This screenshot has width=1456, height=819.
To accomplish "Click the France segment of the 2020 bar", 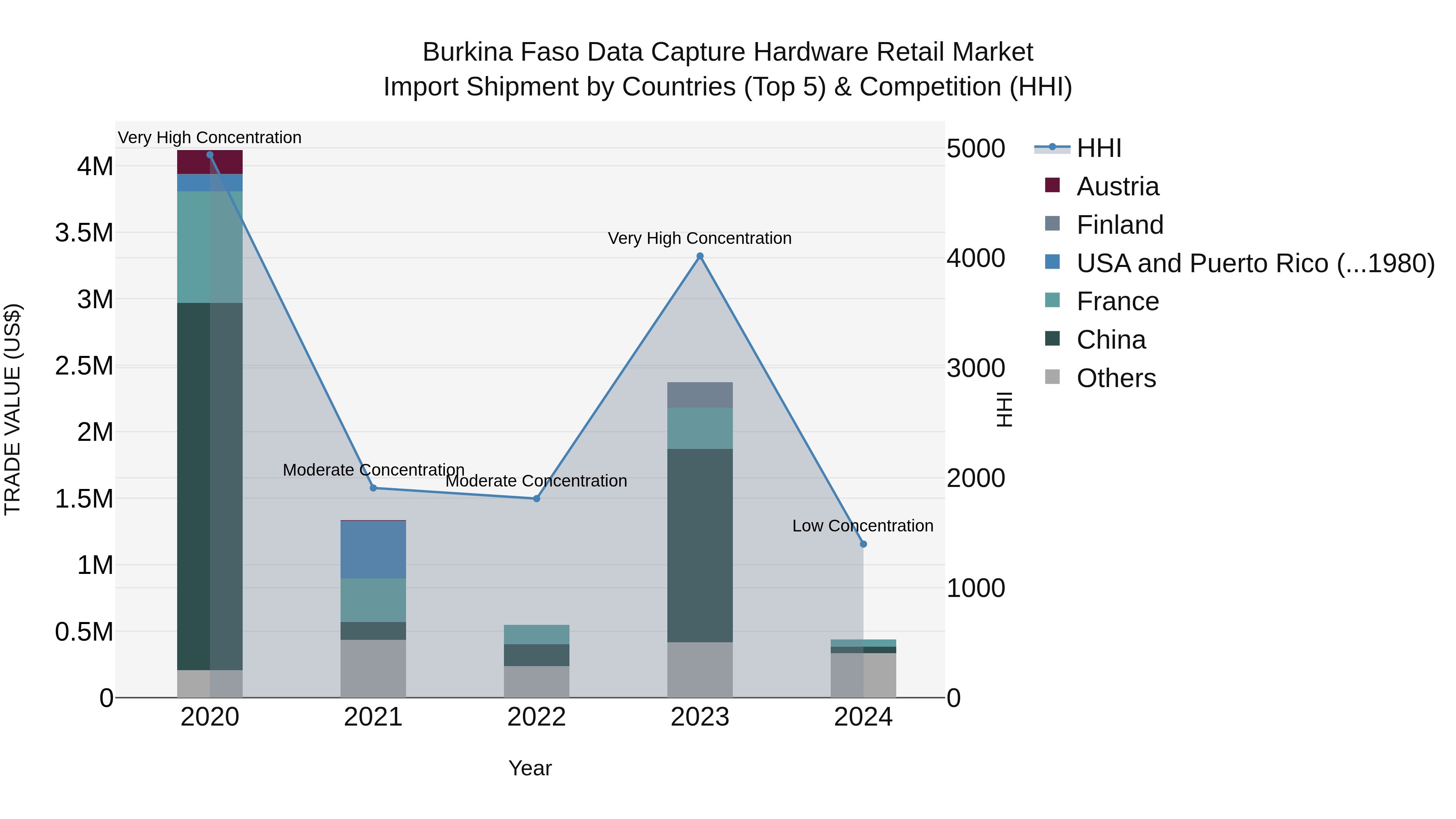I will tap(210, 247).
